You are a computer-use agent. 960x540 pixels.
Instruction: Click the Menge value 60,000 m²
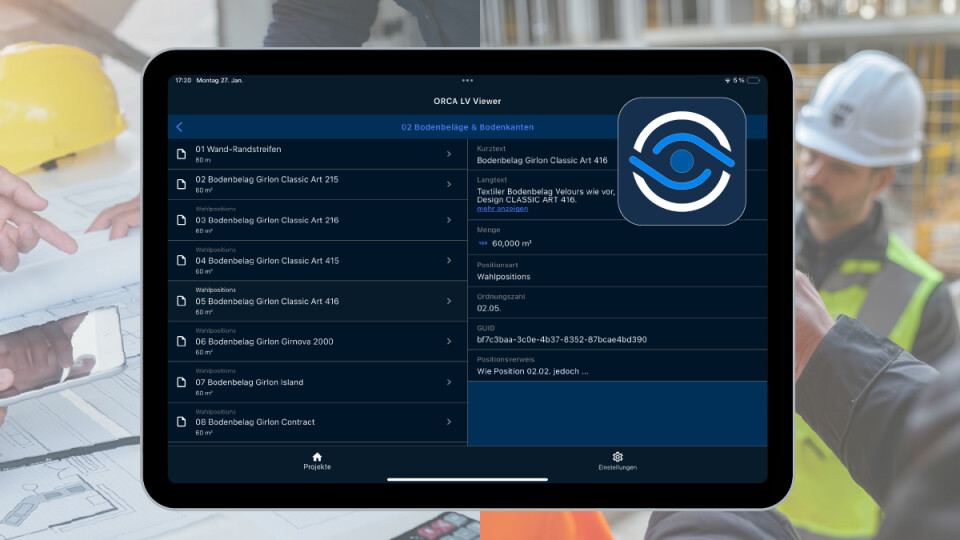pos(511,243)
